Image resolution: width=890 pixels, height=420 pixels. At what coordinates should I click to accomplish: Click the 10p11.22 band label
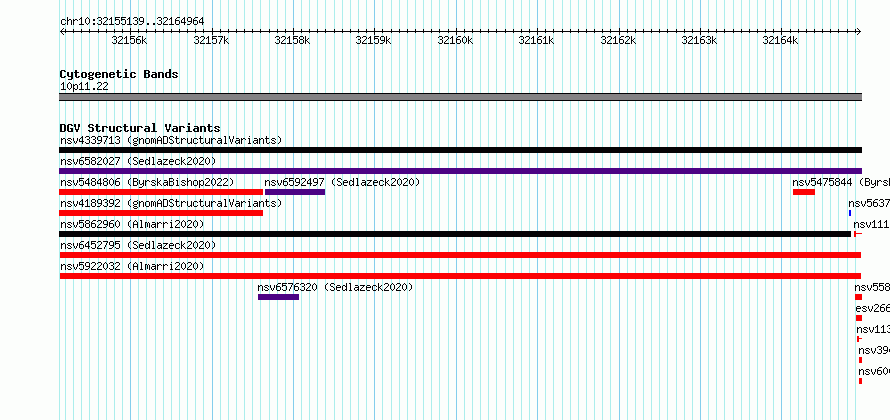(84, 87)
